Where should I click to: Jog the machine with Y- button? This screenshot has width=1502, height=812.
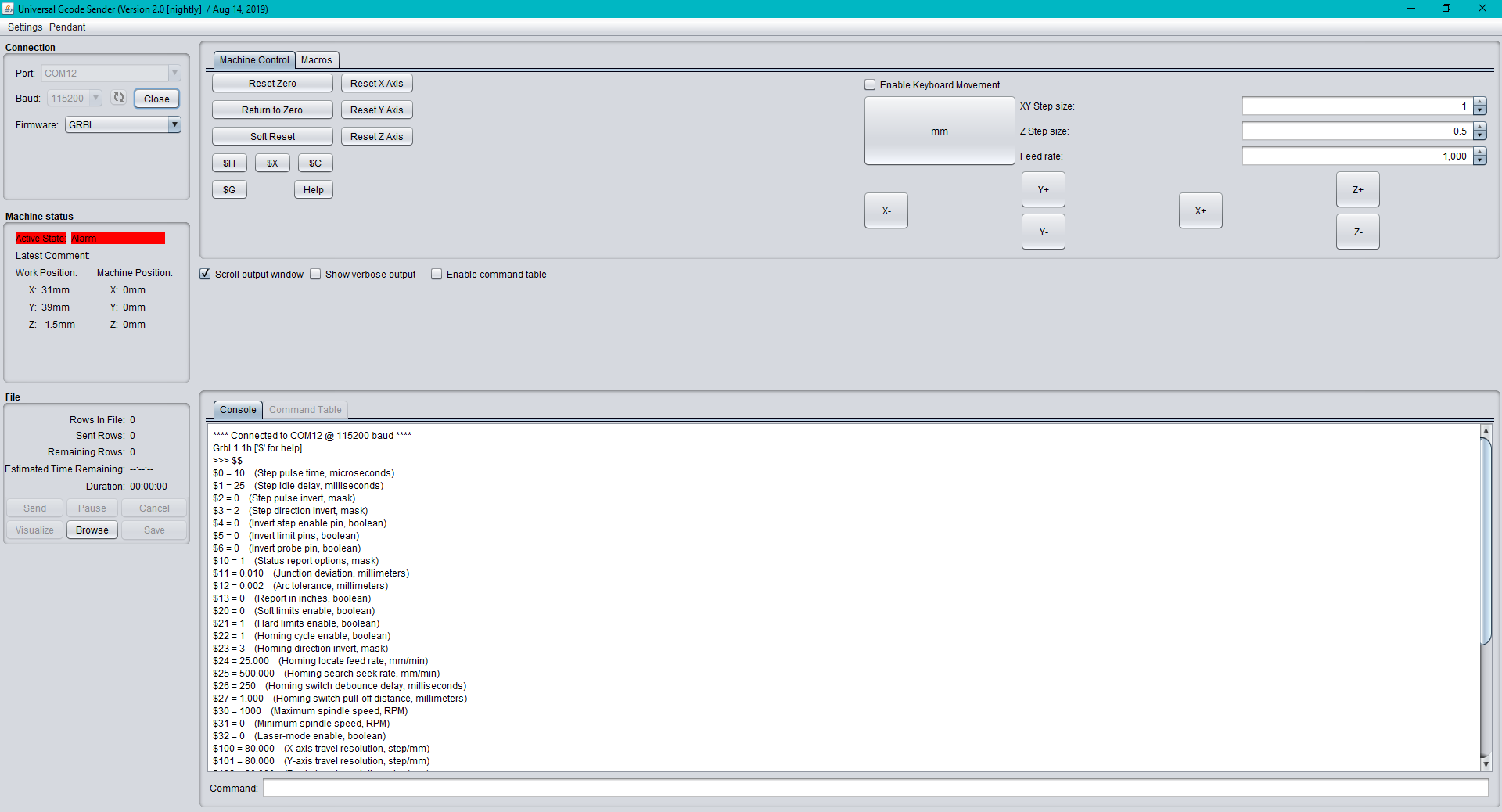click(1044, 232)
